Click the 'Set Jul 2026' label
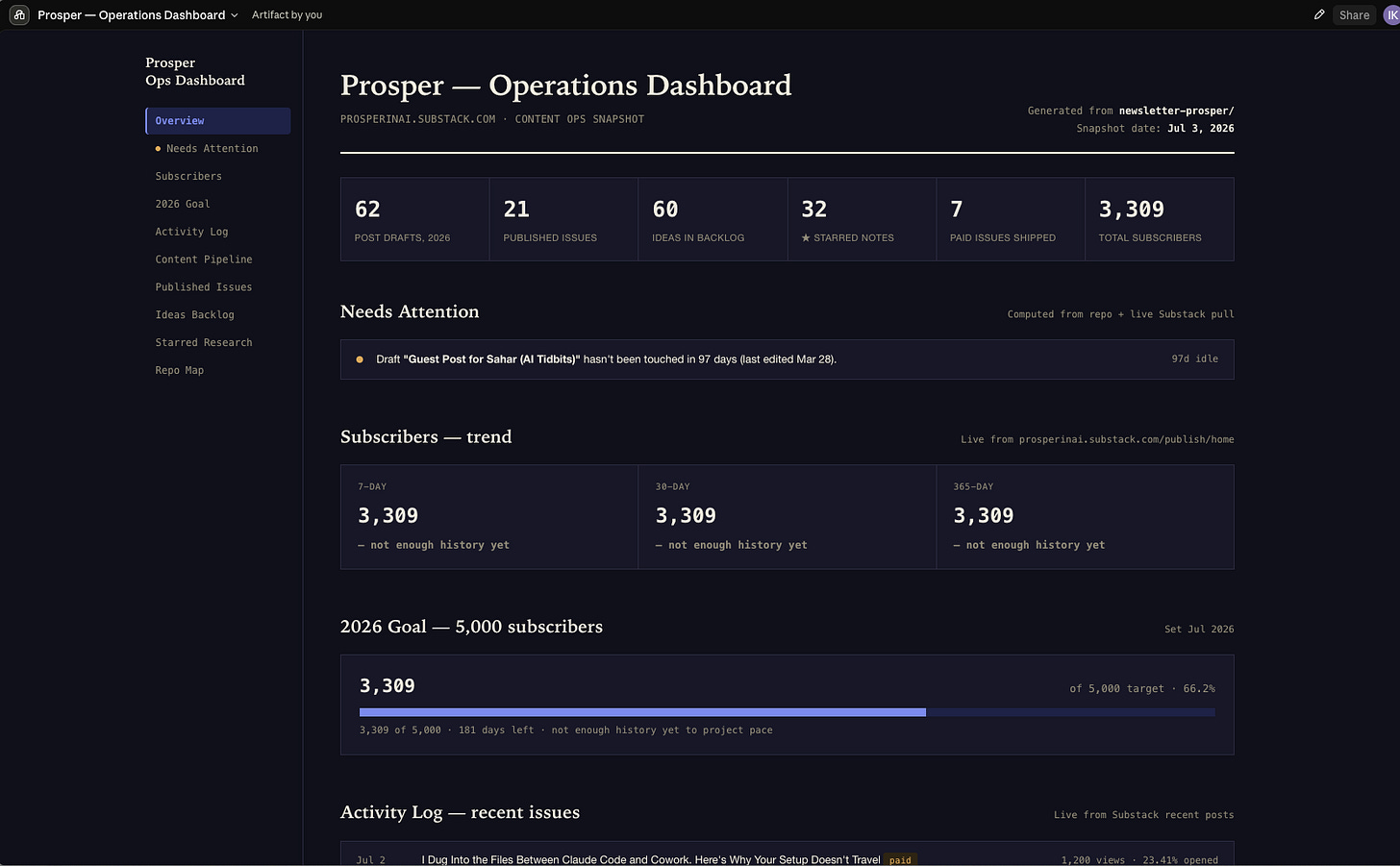The height and width of the screenshot is (866, 1400). [x=1199, y=630]
